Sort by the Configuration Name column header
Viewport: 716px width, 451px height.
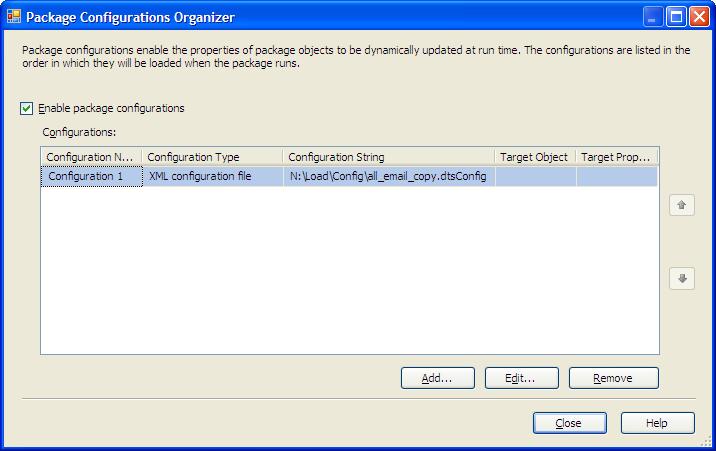[90, 157]
